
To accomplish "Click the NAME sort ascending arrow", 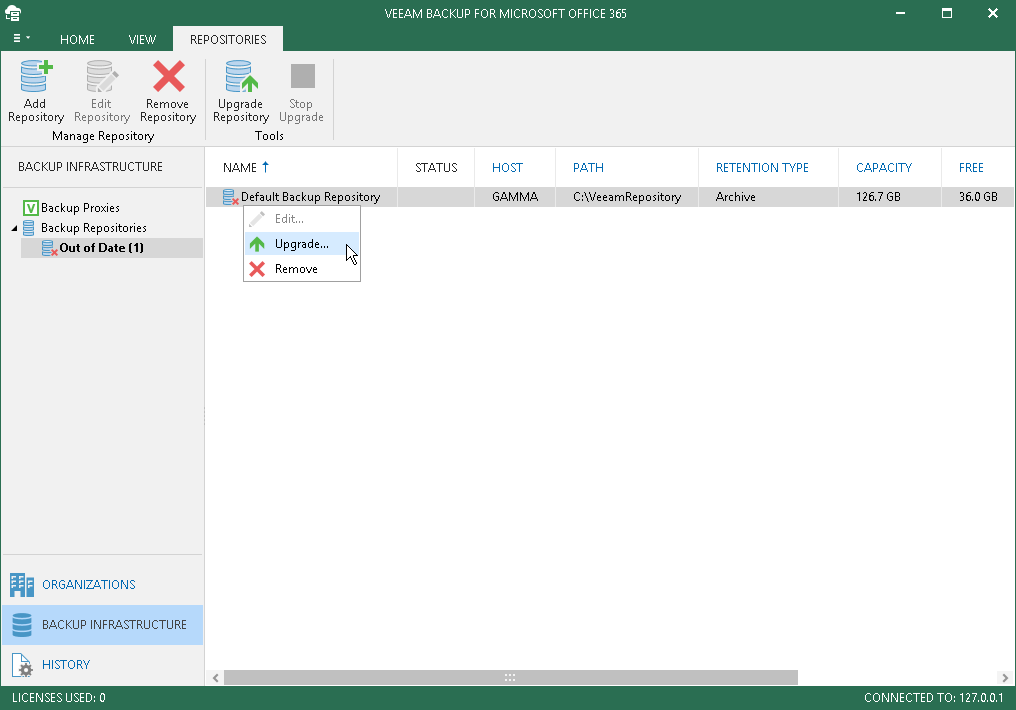I will pyautogui.click(x=265, y=167).
